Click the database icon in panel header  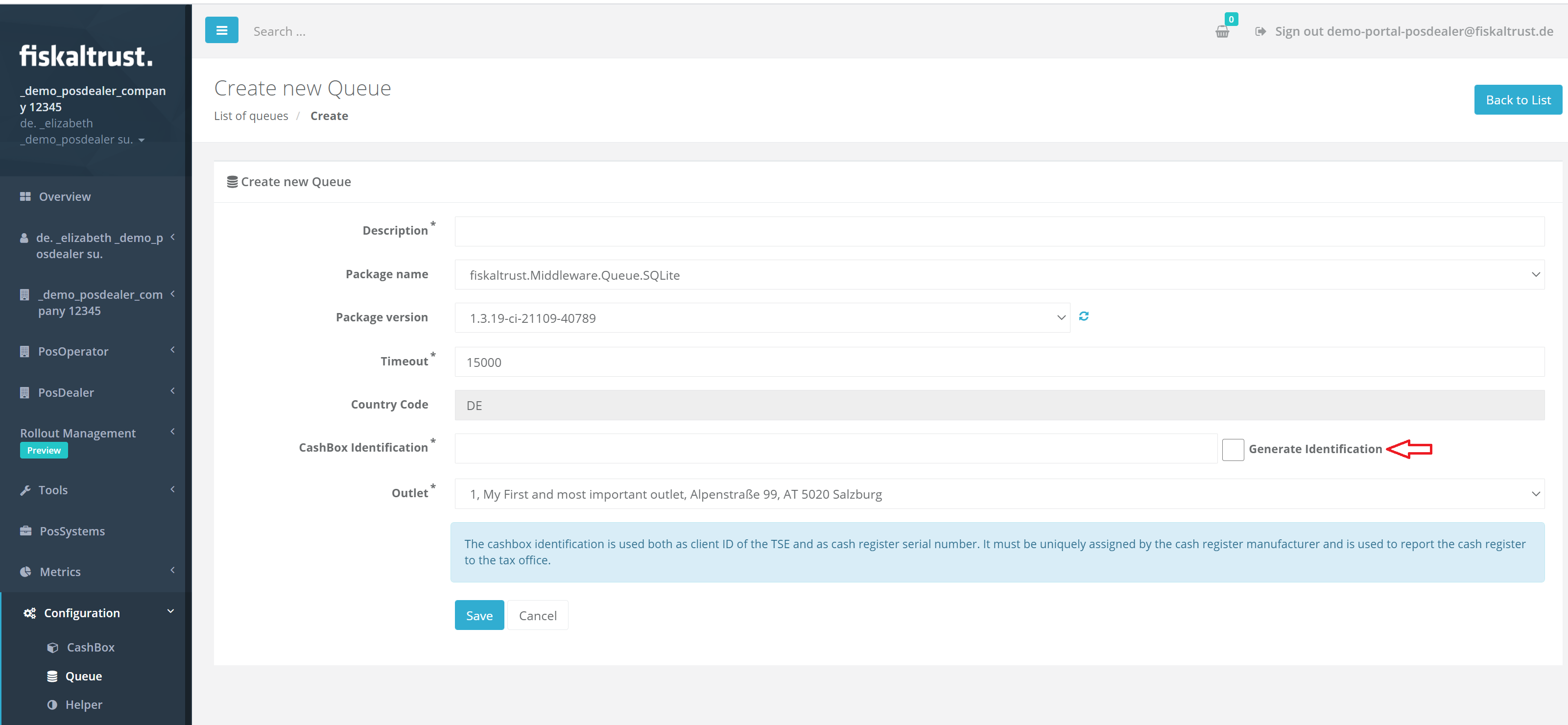[x=232, y=182]
